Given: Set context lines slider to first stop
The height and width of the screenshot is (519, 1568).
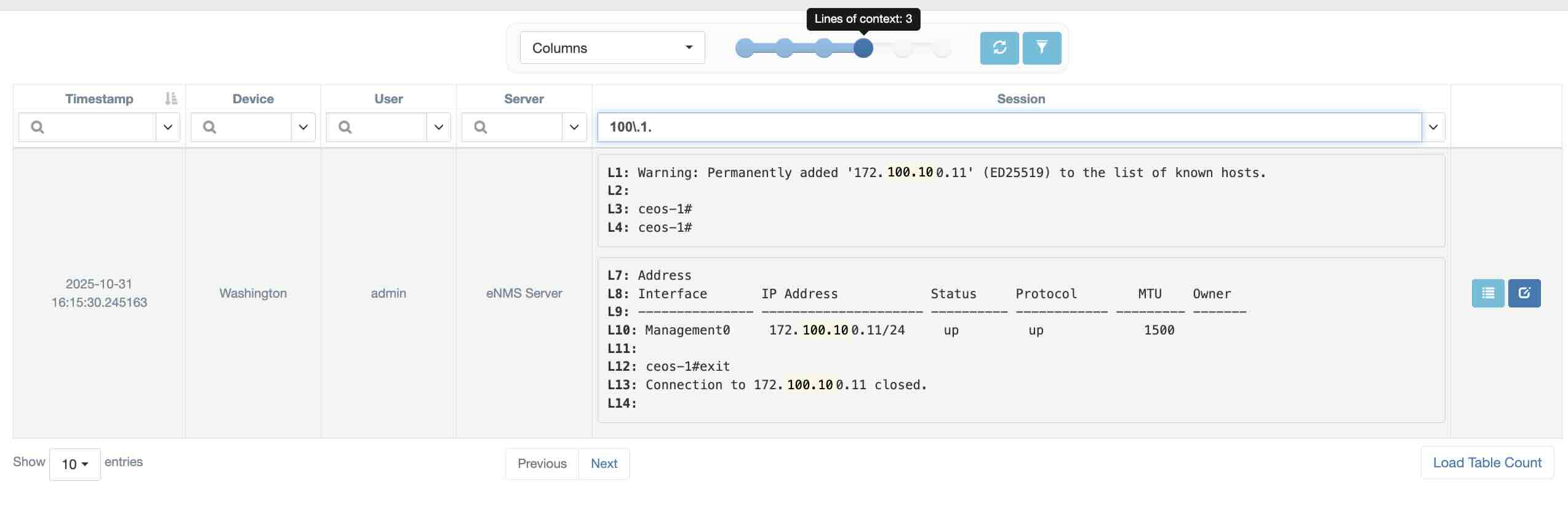Looking at the screenshot, I should [x=745, y=48].
